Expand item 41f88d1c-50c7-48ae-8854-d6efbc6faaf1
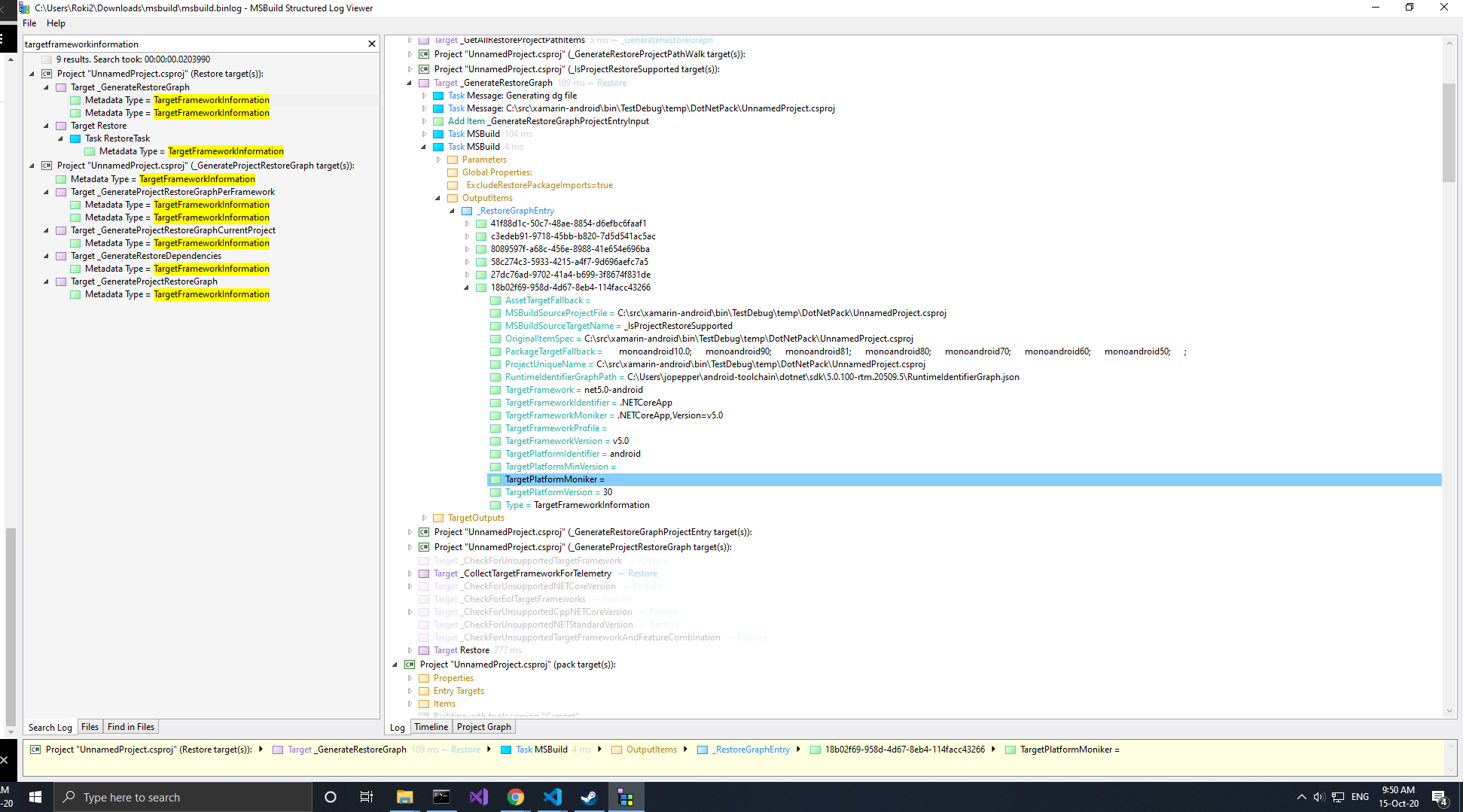The image size is (1463, 812). point(467,224)
